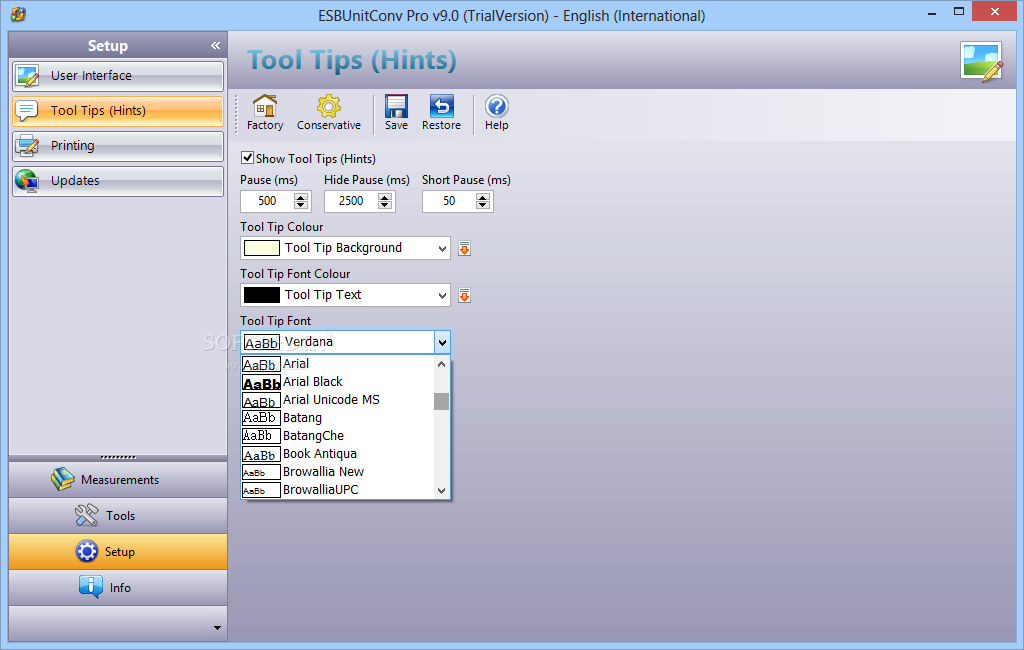Click the Save floppy disk icon
The width and height of the screenshot is (1024, 650).
[396, 106]
